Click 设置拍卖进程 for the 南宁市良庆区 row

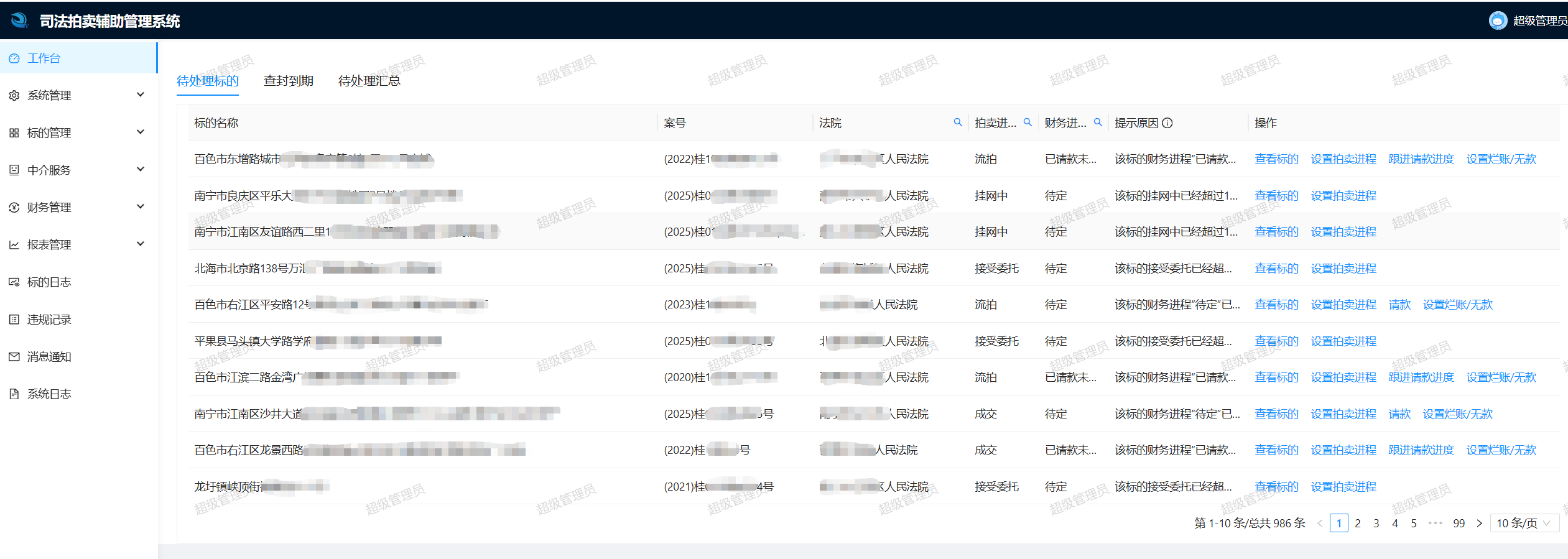(x=1343, y=196)
